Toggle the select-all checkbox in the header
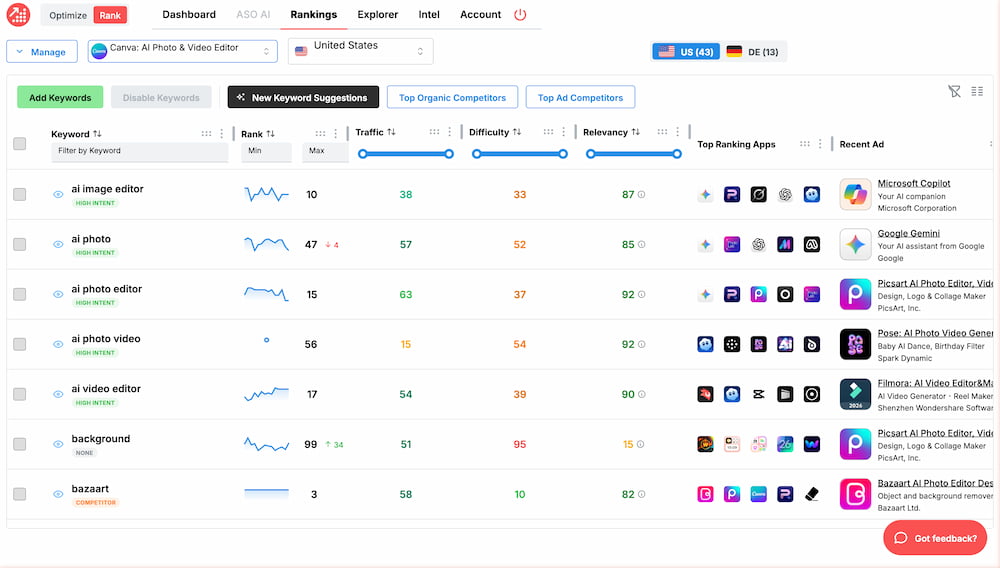 (x=20, y=143)
